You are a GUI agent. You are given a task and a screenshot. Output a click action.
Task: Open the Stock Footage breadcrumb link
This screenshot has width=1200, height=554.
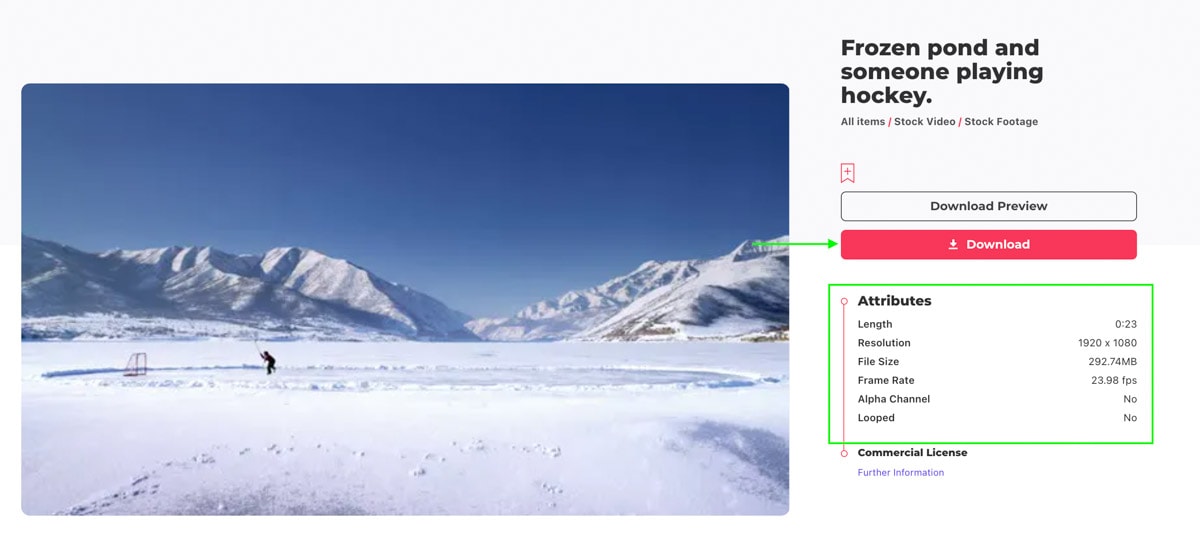pyautogui.click(x=1001, y=122)
